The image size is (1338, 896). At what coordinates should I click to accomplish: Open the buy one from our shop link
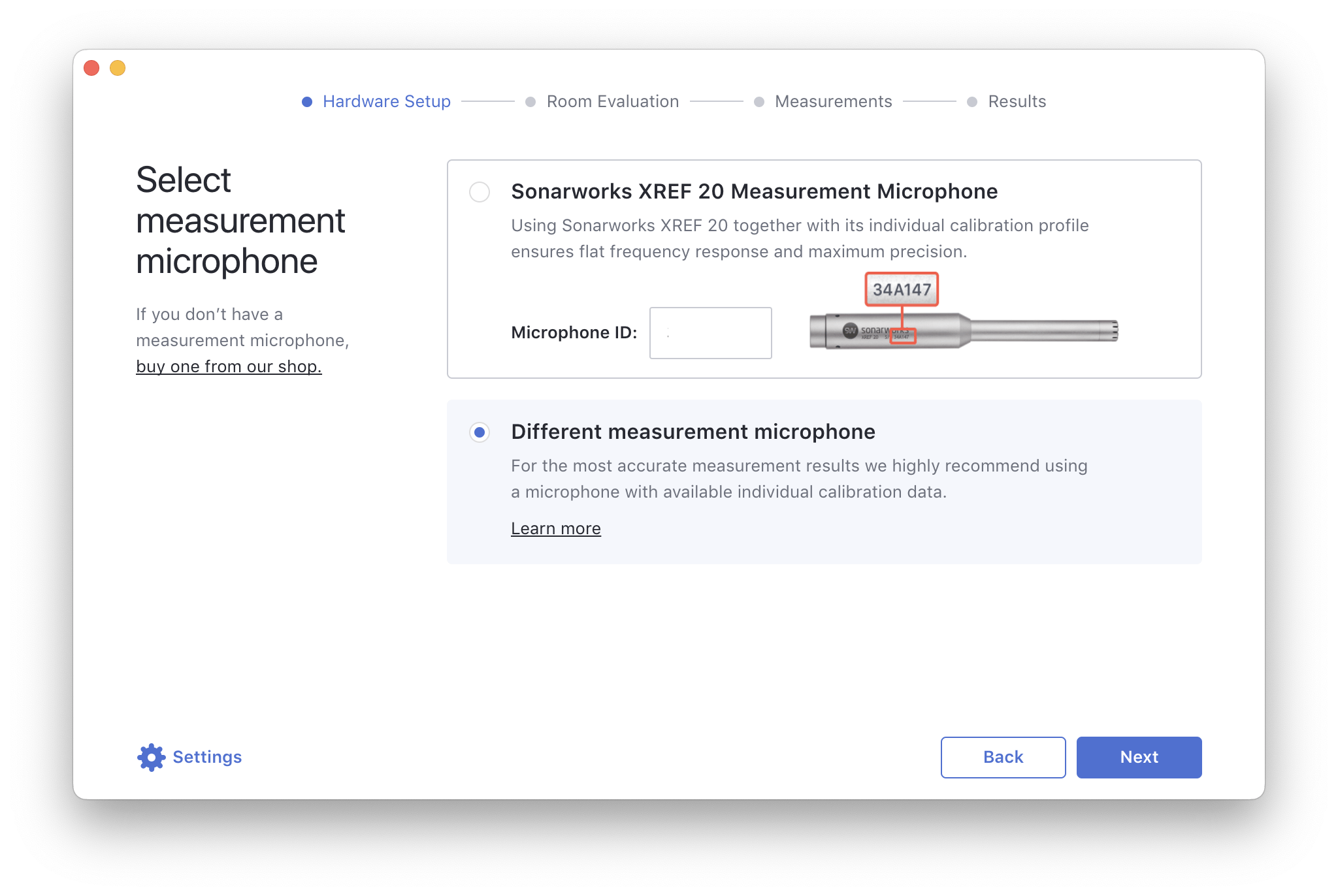click(229, 366)
